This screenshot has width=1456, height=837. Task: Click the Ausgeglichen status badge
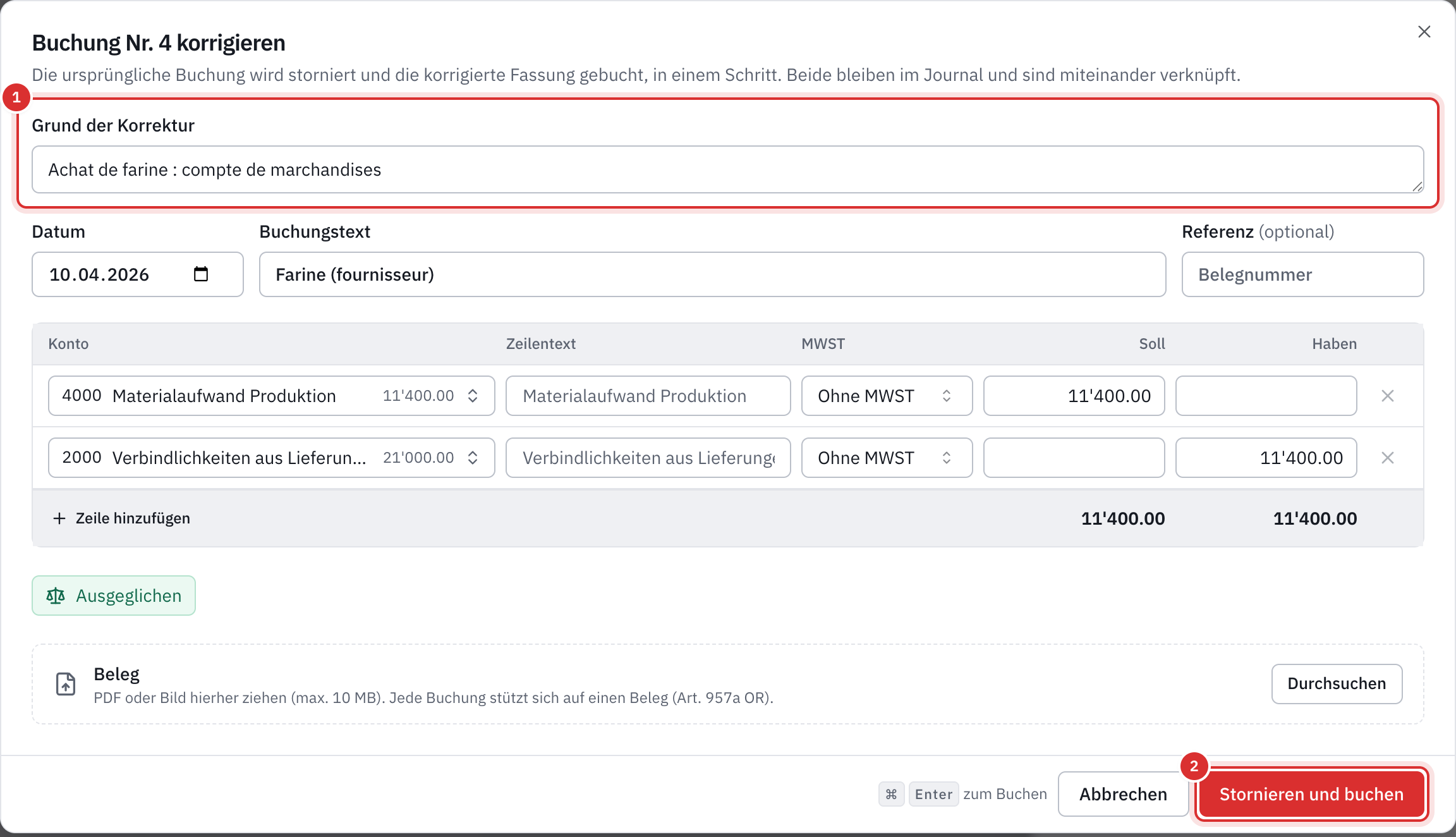click(x=114, y=596)
